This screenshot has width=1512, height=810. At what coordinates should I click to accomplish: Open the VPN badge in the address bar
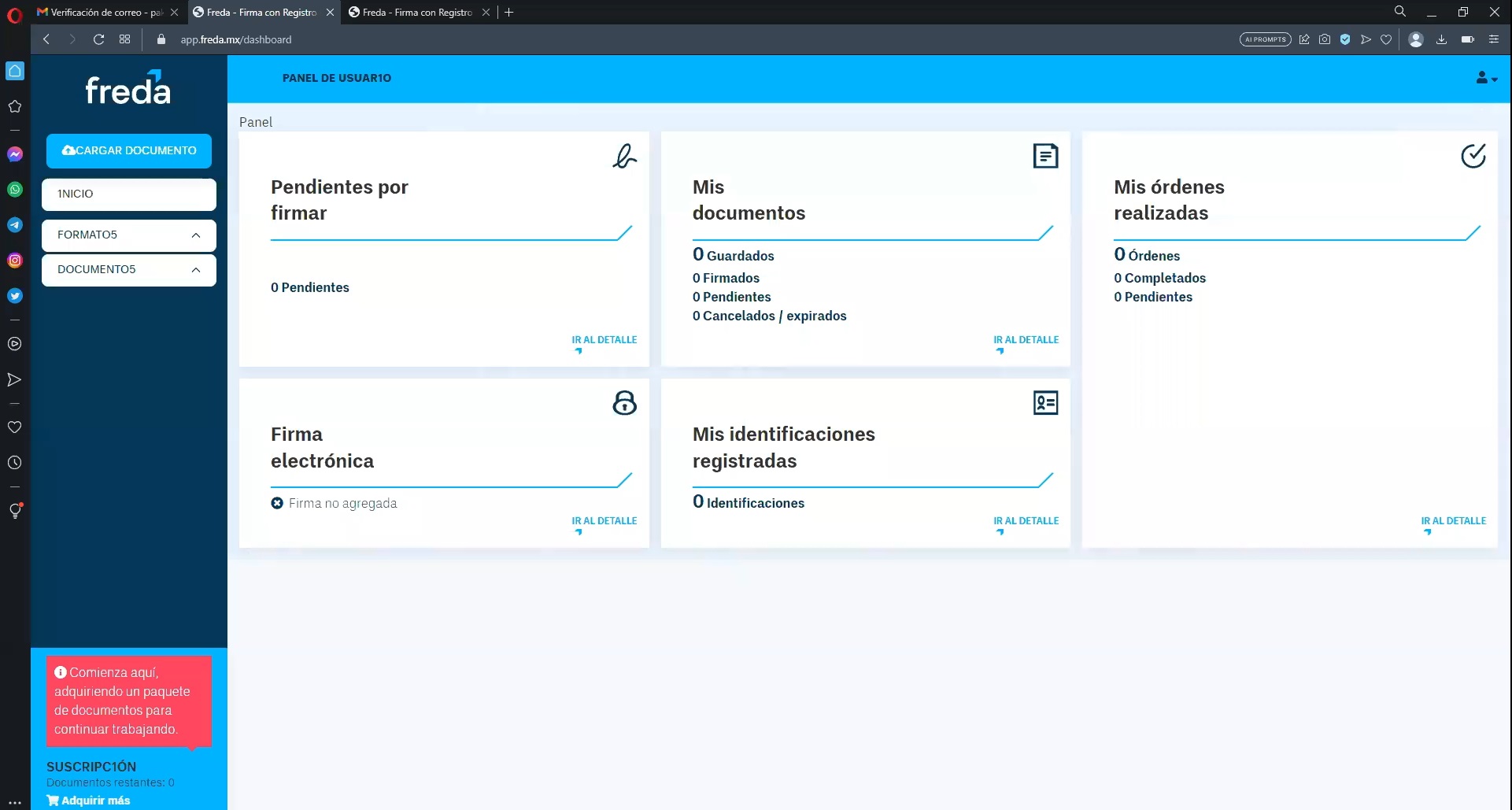[x=1345, y=39]
